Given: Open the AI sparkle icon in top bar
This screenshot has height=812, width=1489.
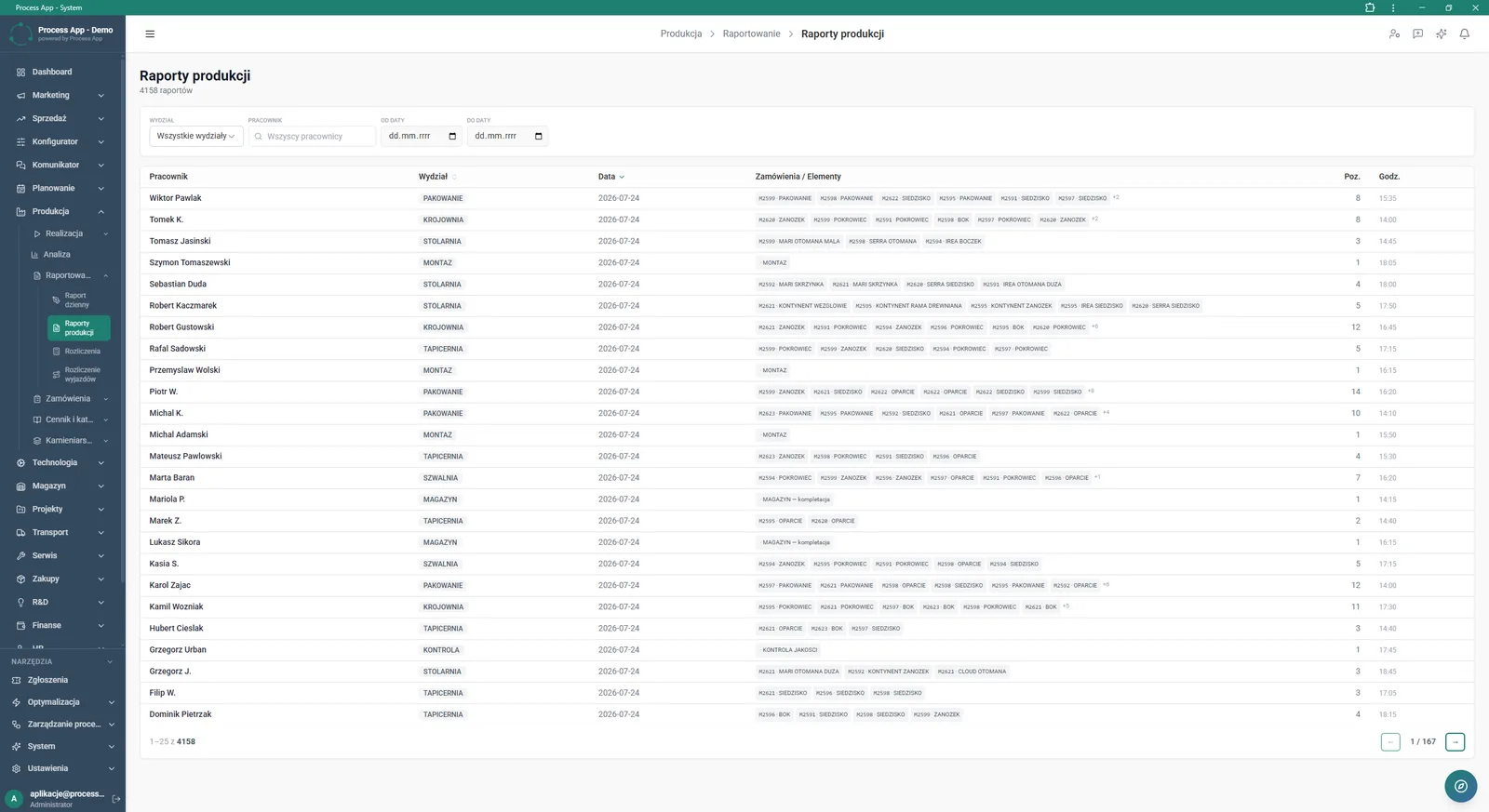Looking at the screenshot, I should click(1441, 33).
